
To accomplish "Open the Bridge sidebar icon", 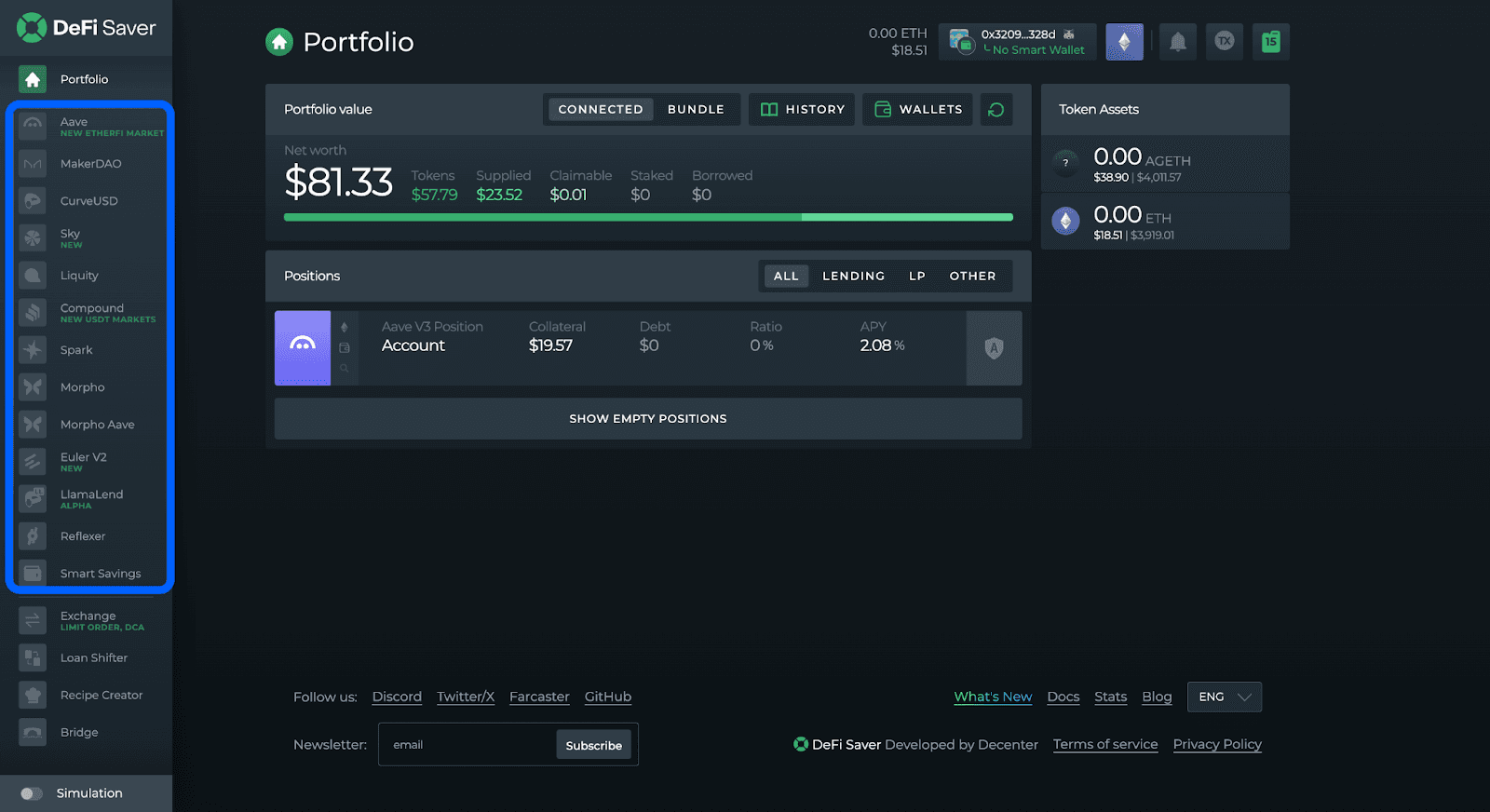I will coord(33,732).
